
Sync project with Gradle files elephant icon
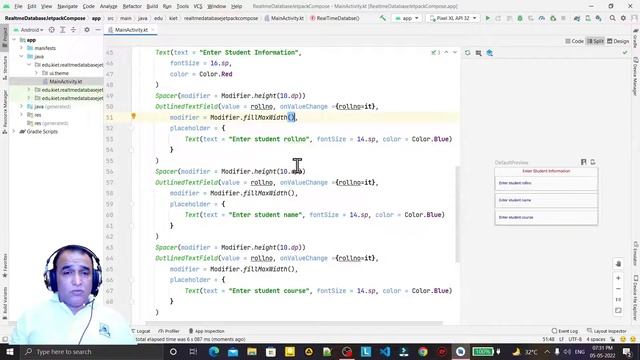577,18
